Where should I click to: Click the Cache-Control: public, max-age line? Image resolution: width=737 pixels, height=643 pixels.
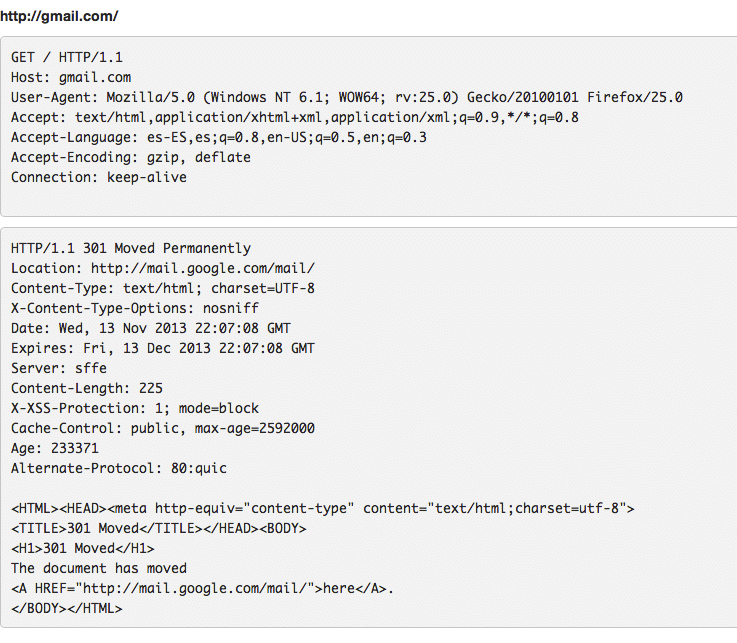(163, 428)
